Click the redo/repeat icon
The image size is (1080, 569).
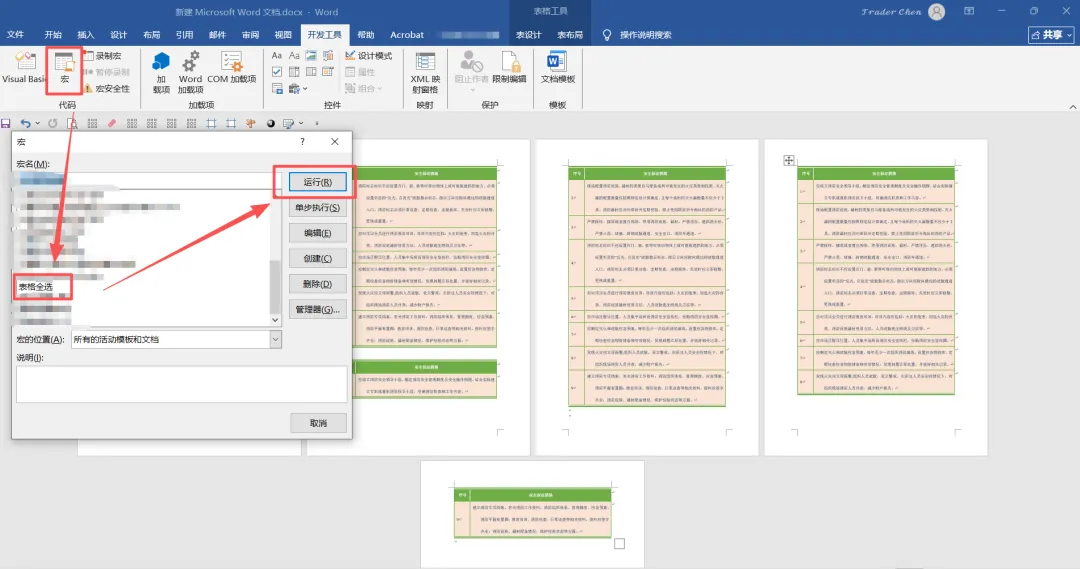click(x=52, y=123)
